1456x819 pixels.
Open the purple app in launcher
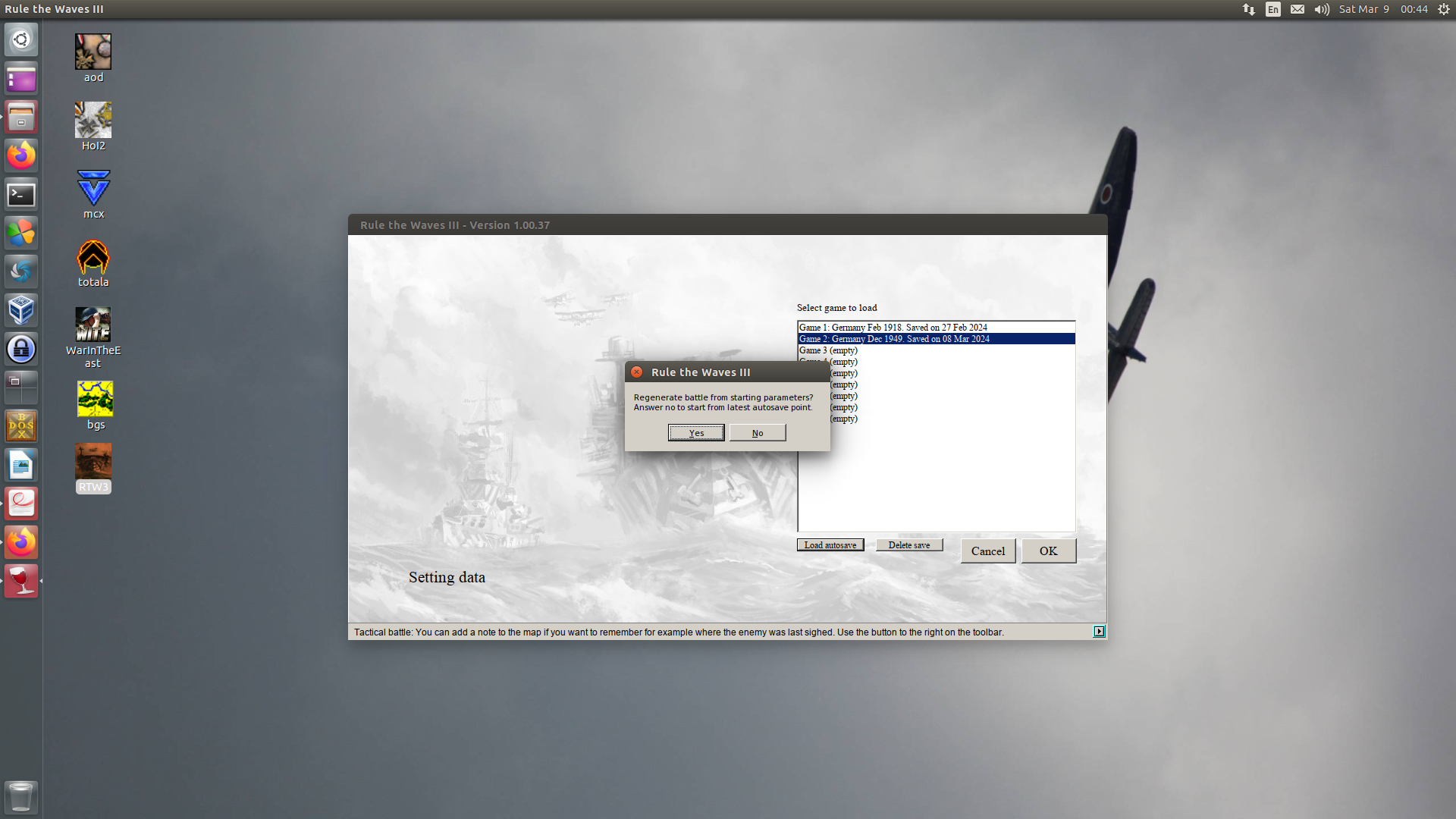pos(21,78)
